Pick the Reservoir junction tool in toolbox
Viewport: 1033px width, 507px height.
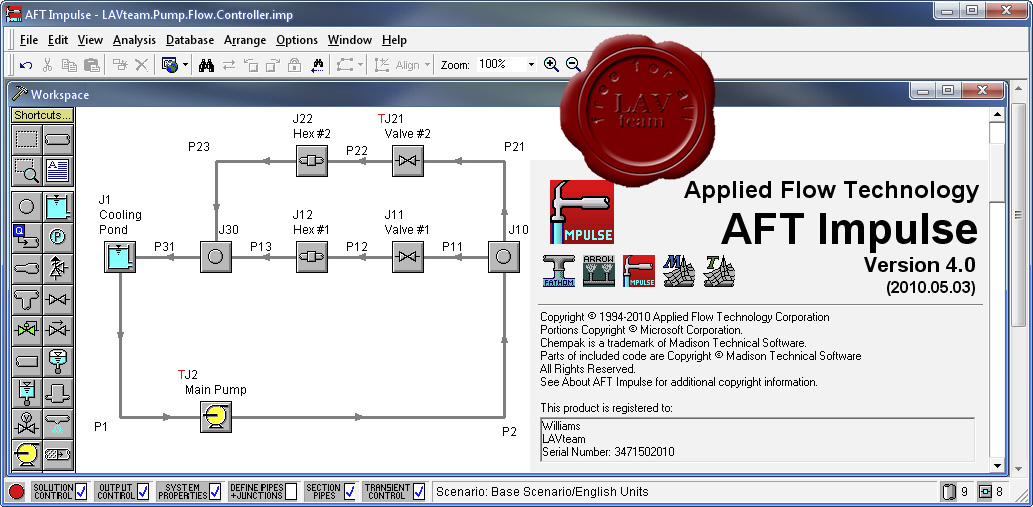59,207
